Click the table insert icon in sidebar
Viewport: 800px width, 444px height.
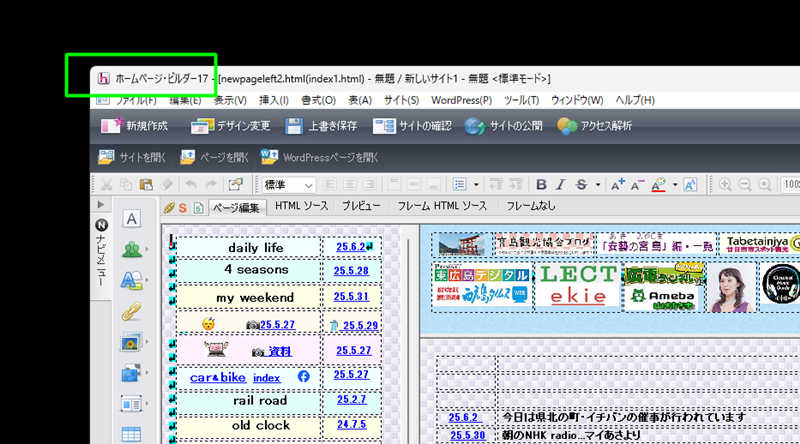click(131, 434)
